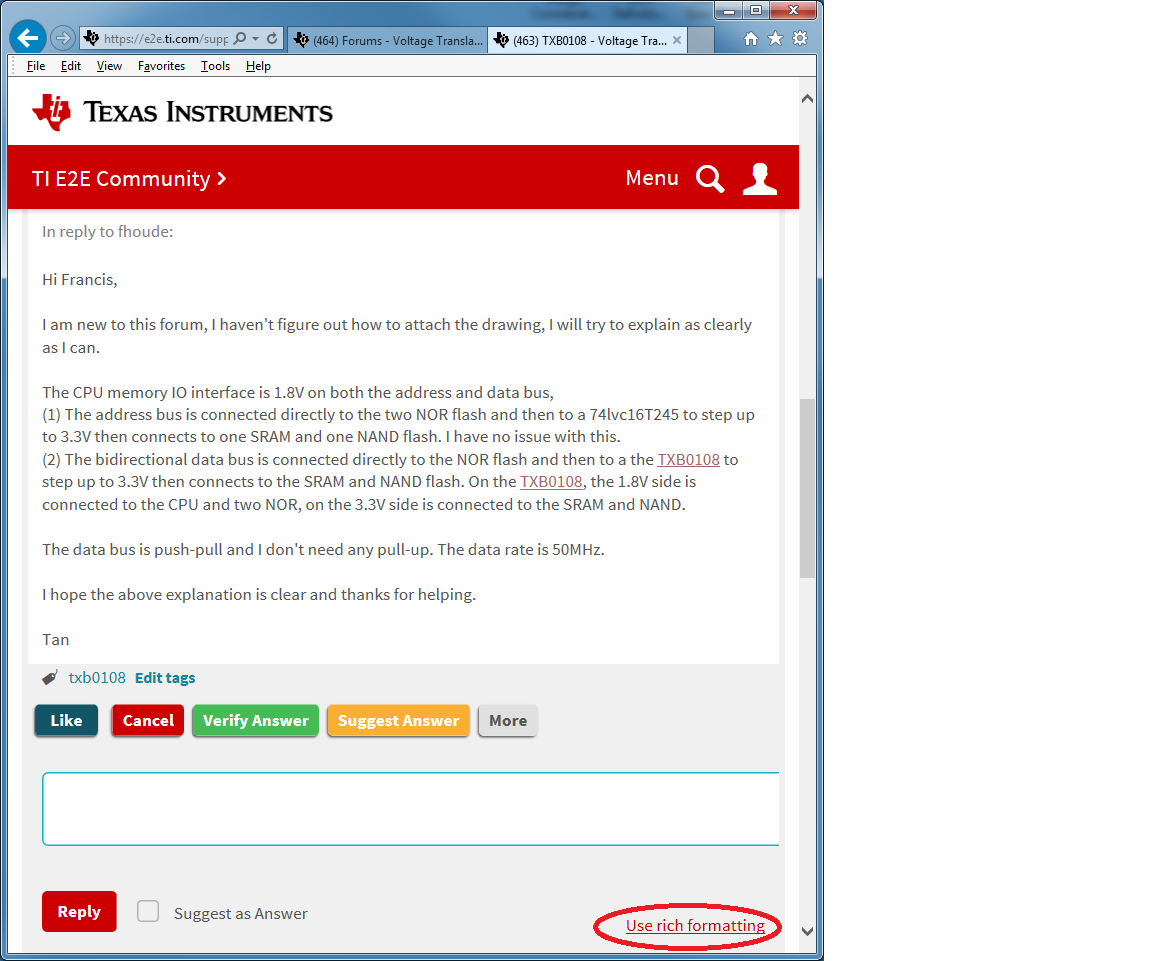Switch to Forums - Voltage Translation tab
The width and height of the screenshot is (1152, 961).
(387, 40)
